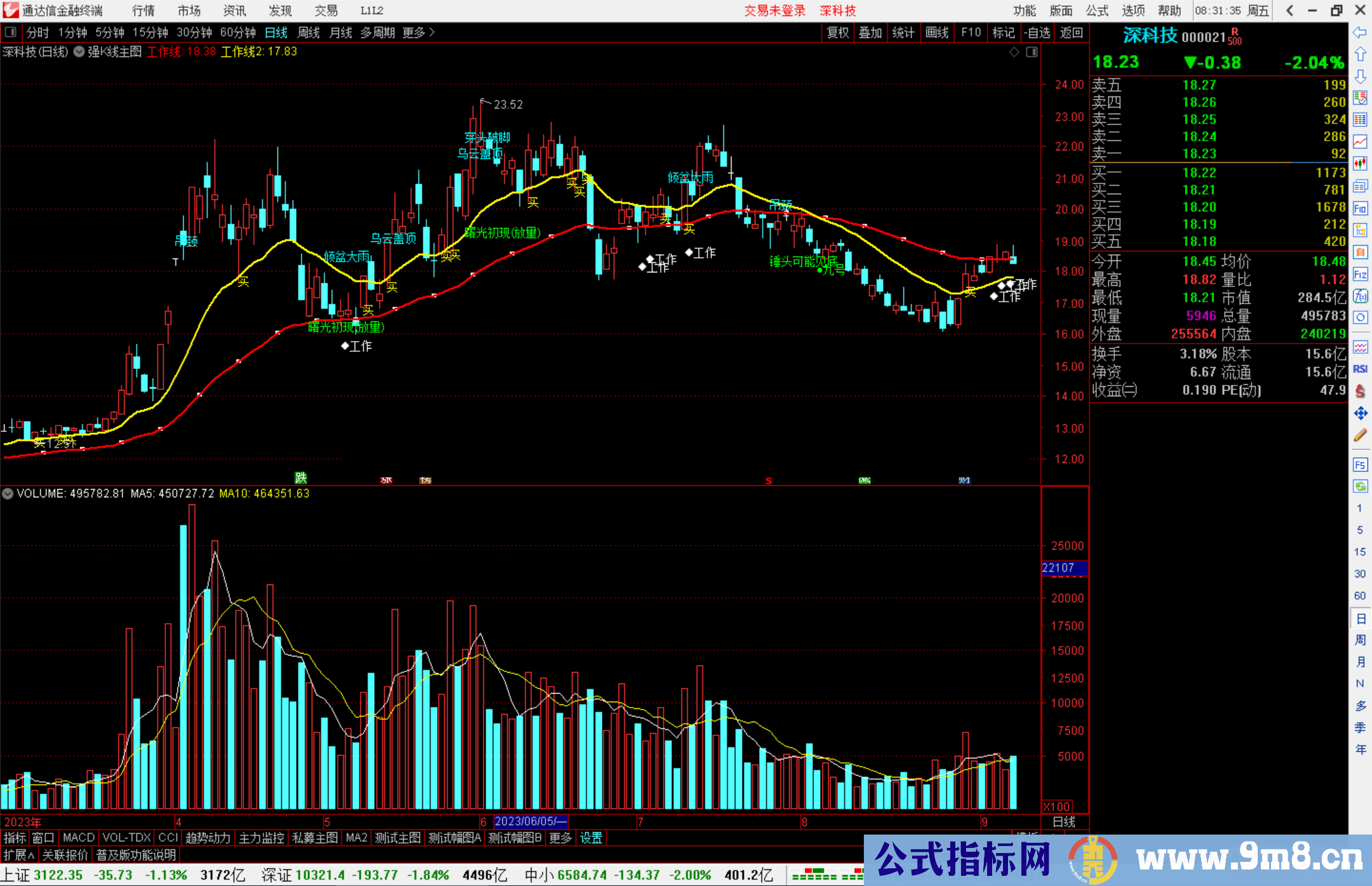Image resolution: width=1372 pixels, height=886 pixels.
Task: Click the F12 icon in the sidebar
Action: pyautogui.click(x=1360, y=274)
